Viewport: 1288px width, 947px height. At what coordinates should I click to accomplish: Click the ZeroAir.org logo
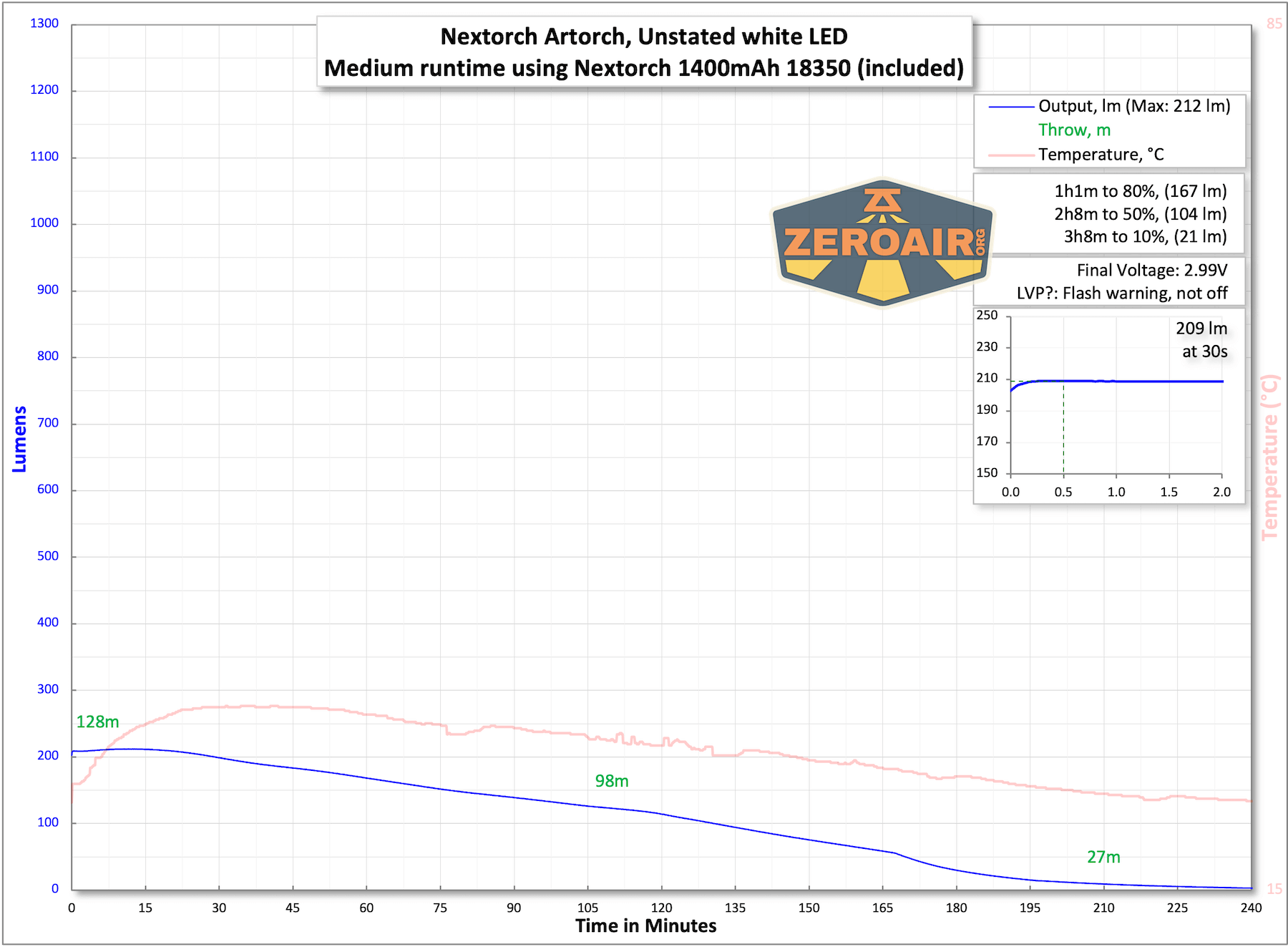(882, 242)
